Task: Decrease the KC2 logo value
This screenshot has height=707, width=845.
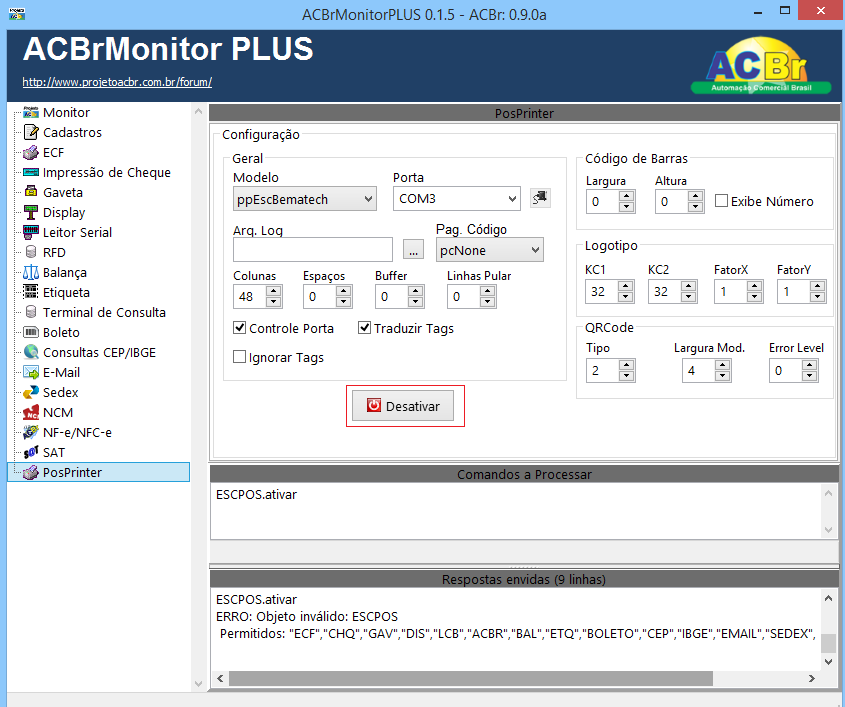Action: (689, 297)
